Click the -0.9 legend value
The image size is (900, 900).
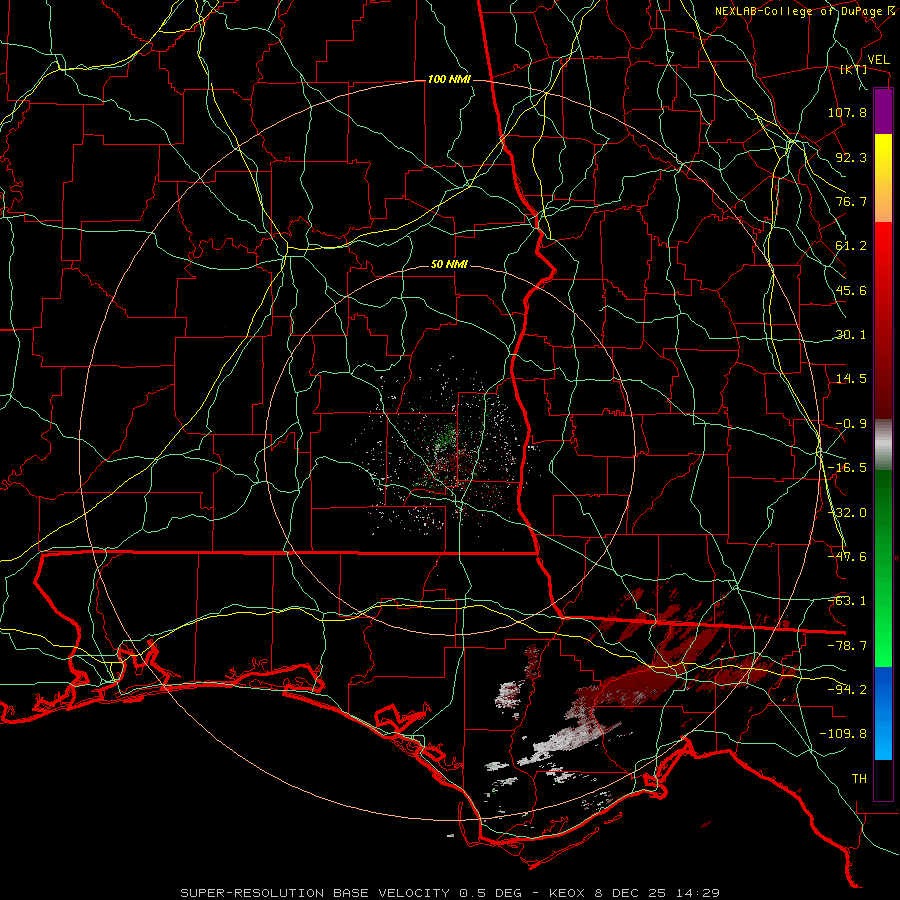[851, 424]
